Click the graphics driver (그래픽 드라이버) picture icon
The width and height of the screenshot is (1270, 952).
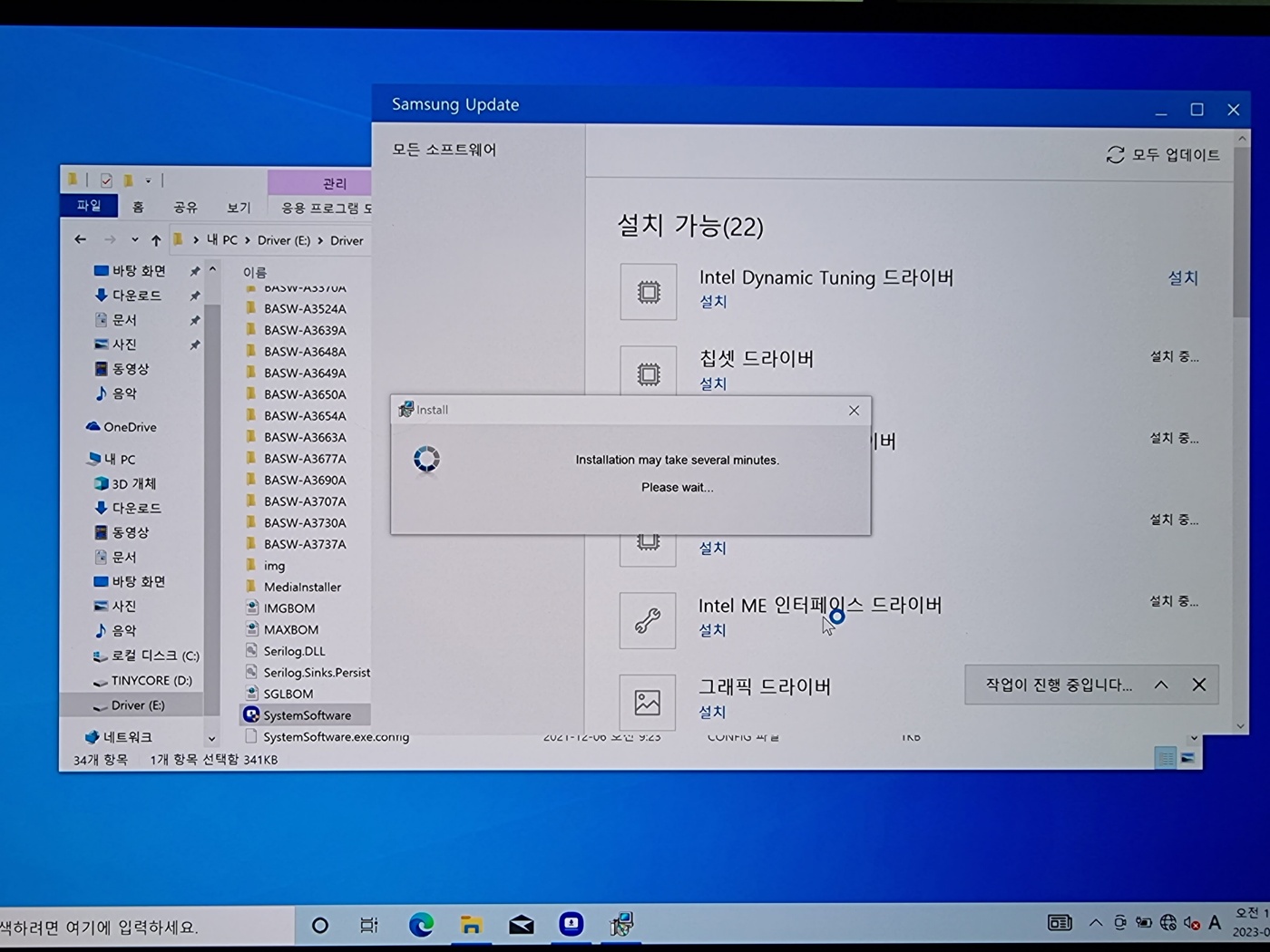click(x=648, y=702)
